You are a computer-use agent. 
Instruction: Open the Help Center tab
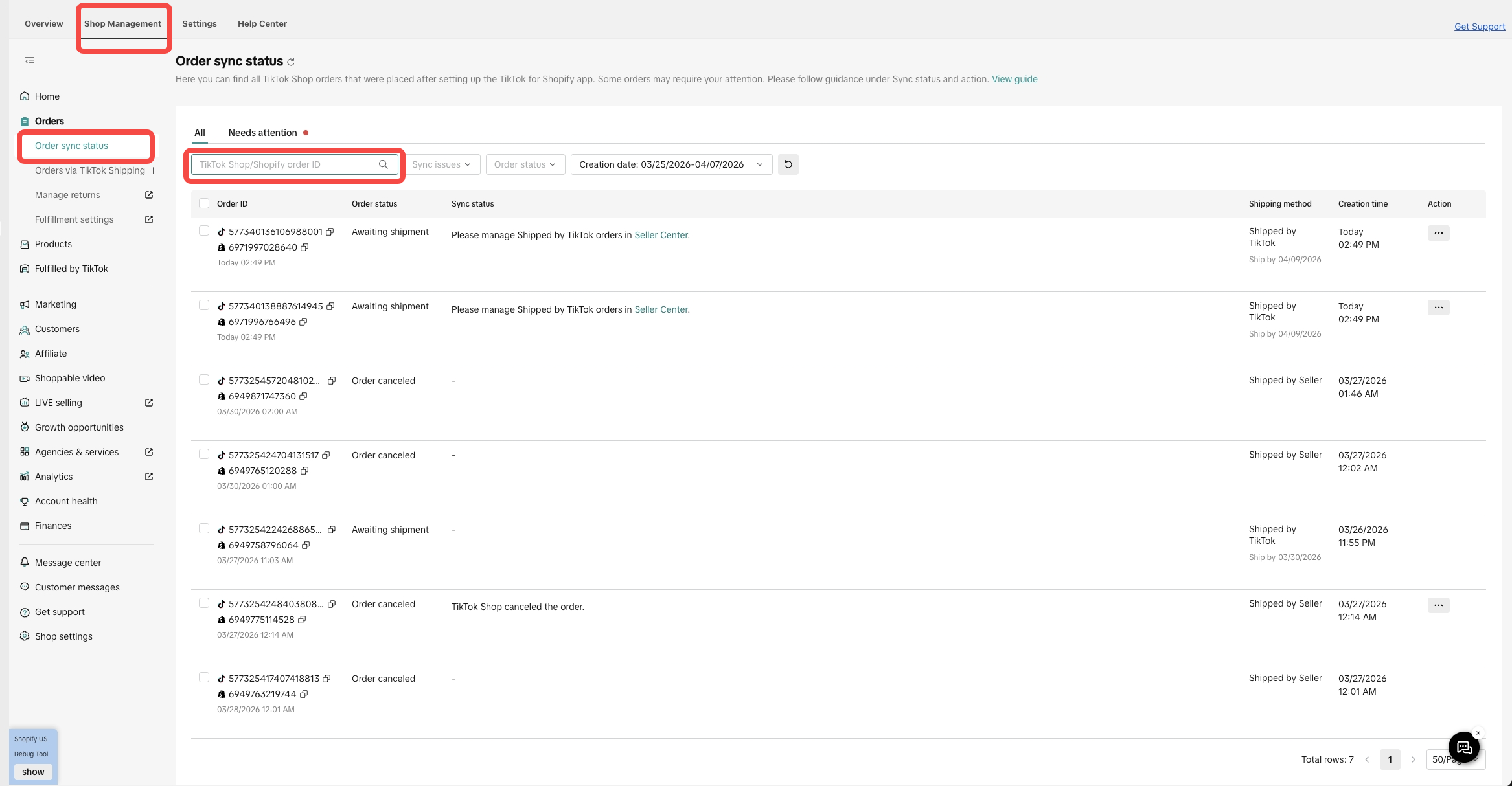[x=262, y=24]
